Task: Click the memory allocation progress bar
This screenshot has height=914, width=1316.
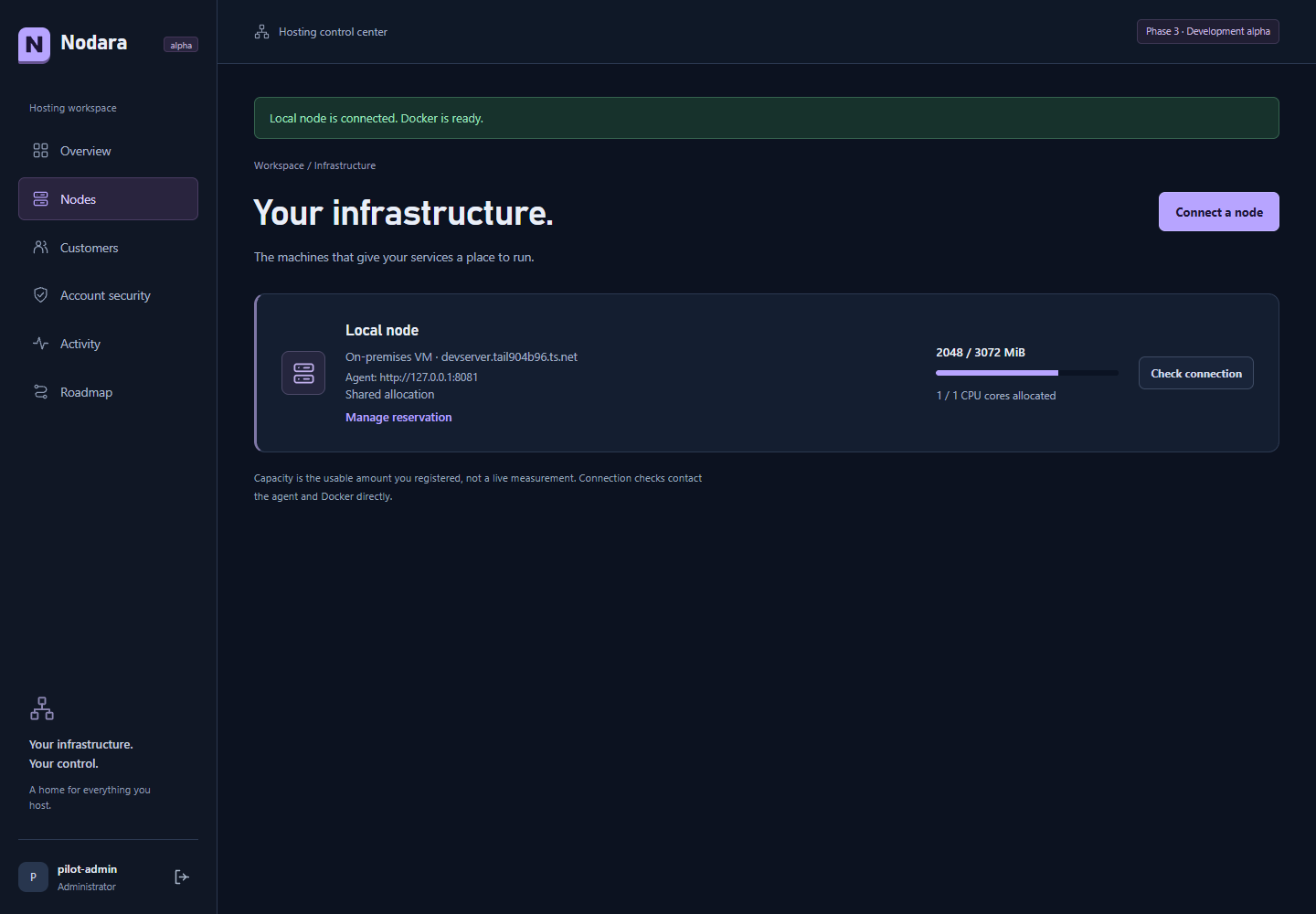Action: pos(1027,373)
